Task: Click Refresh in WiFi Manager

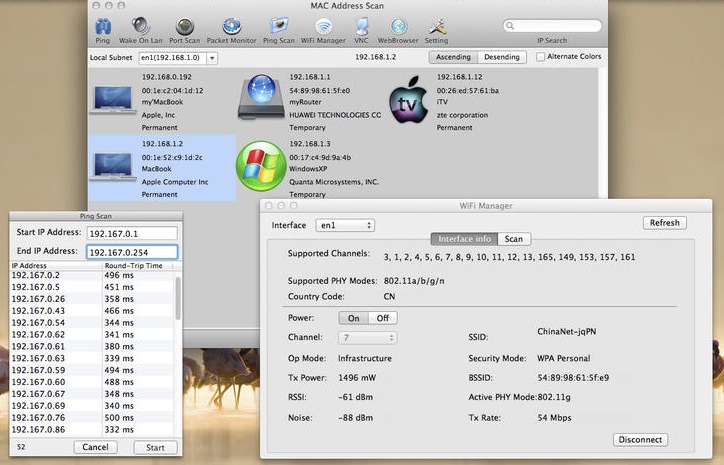Action: point(664,223)
